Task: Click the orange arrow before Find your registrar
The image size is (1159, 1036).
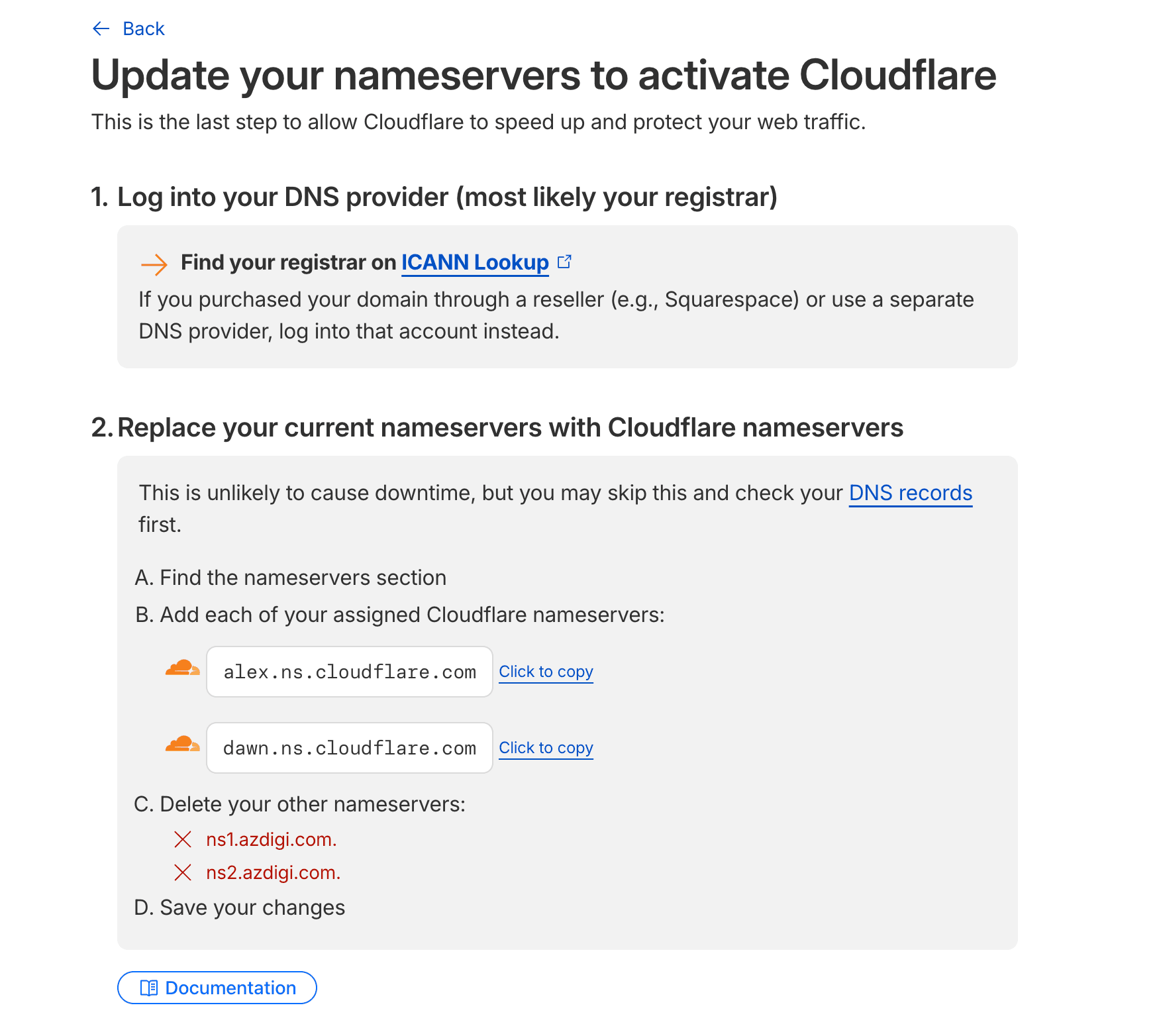Action: pos(154,264)
